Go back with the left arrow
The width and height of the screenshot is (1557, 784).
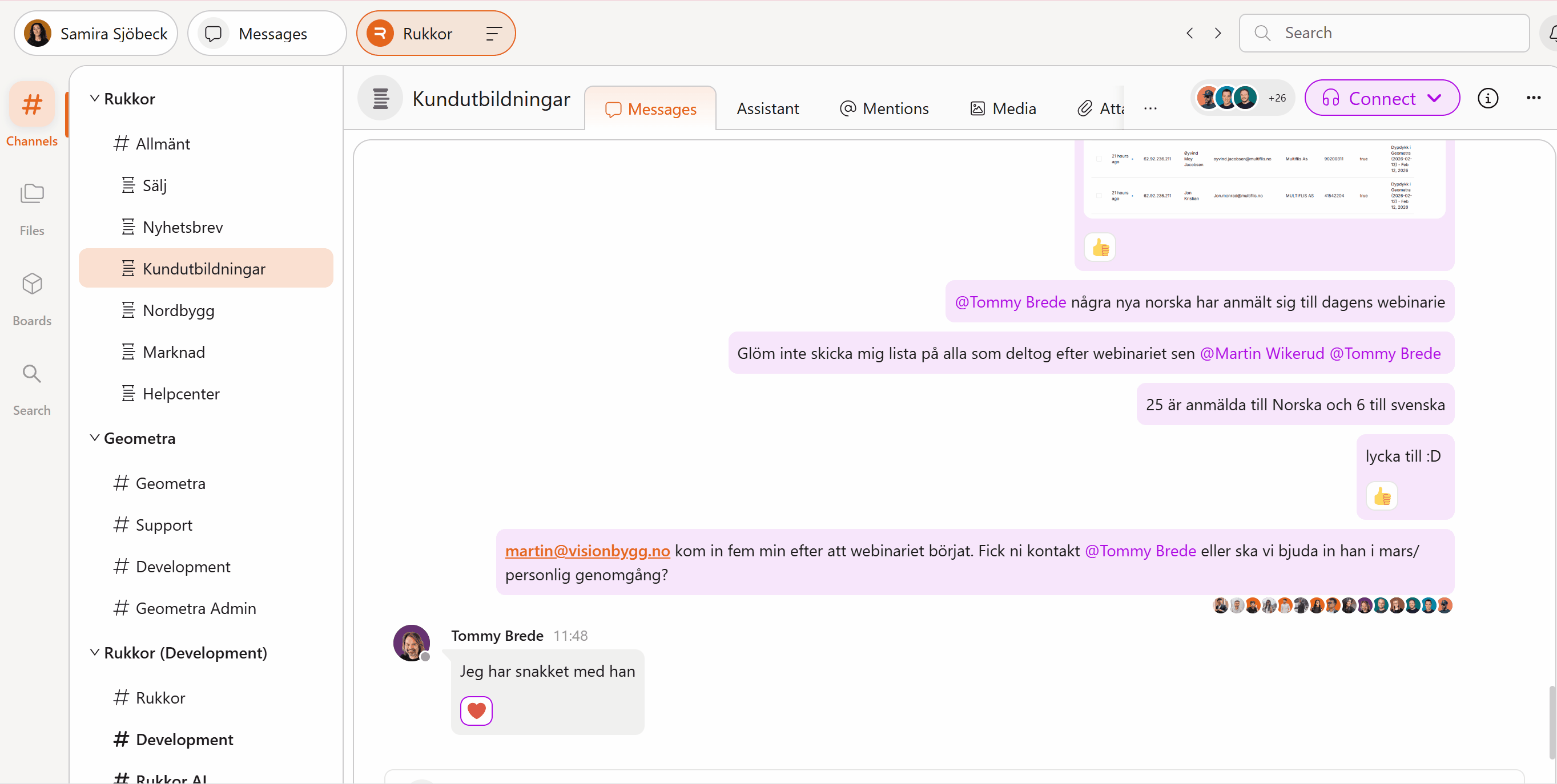1189,33
